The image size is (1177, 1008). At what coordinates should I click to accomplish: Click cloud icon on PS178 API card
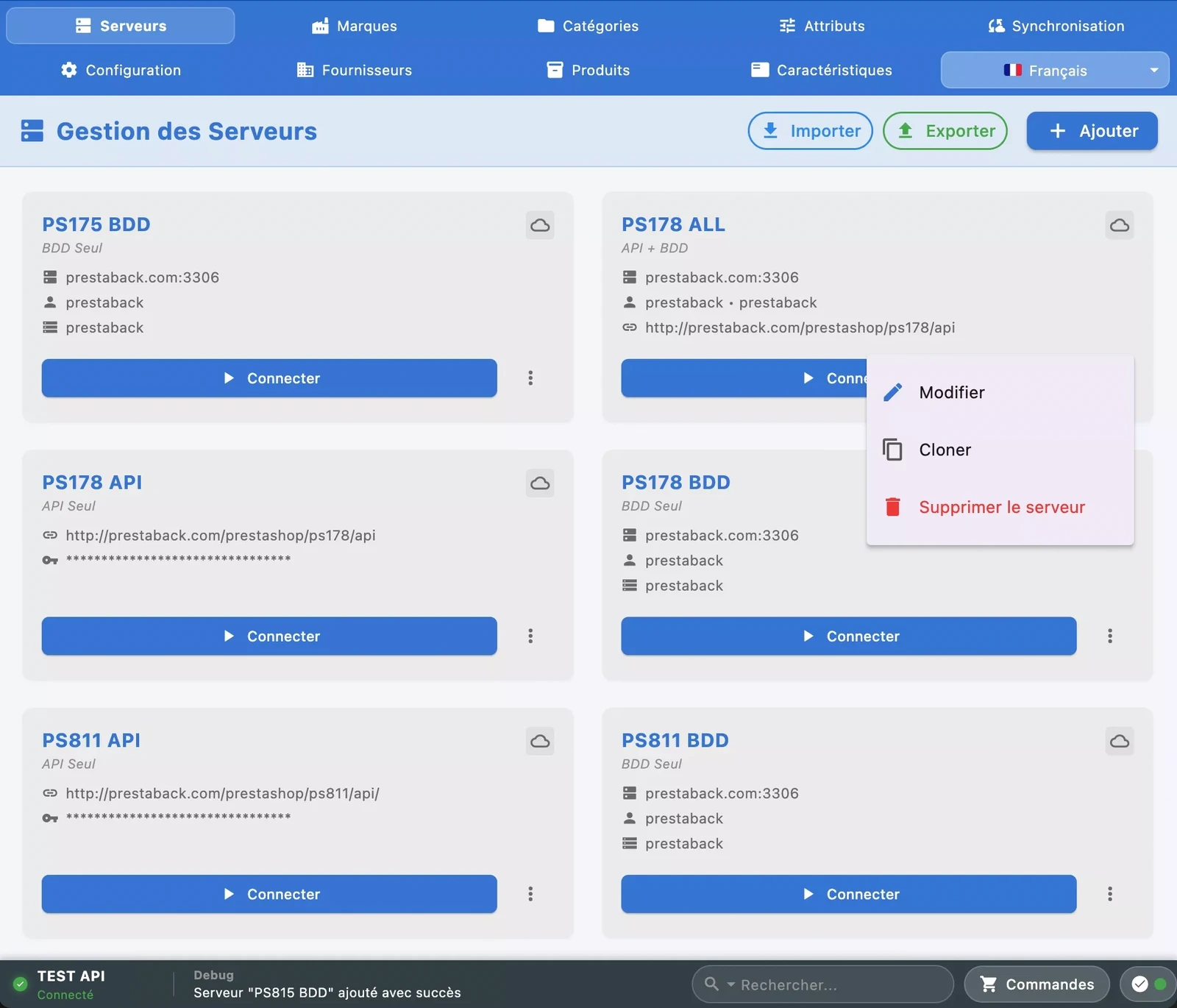(540, 483)
